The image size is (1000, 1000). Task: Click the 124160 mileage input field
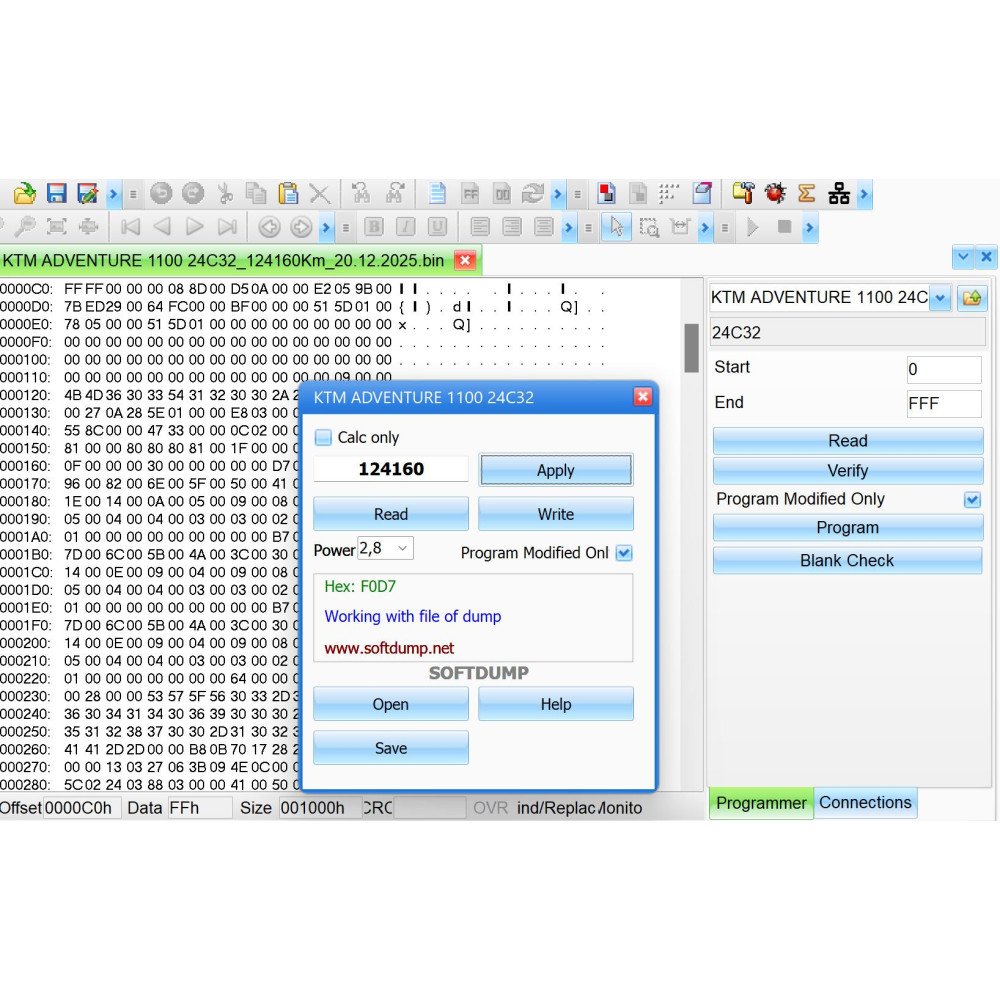point(390,469)
